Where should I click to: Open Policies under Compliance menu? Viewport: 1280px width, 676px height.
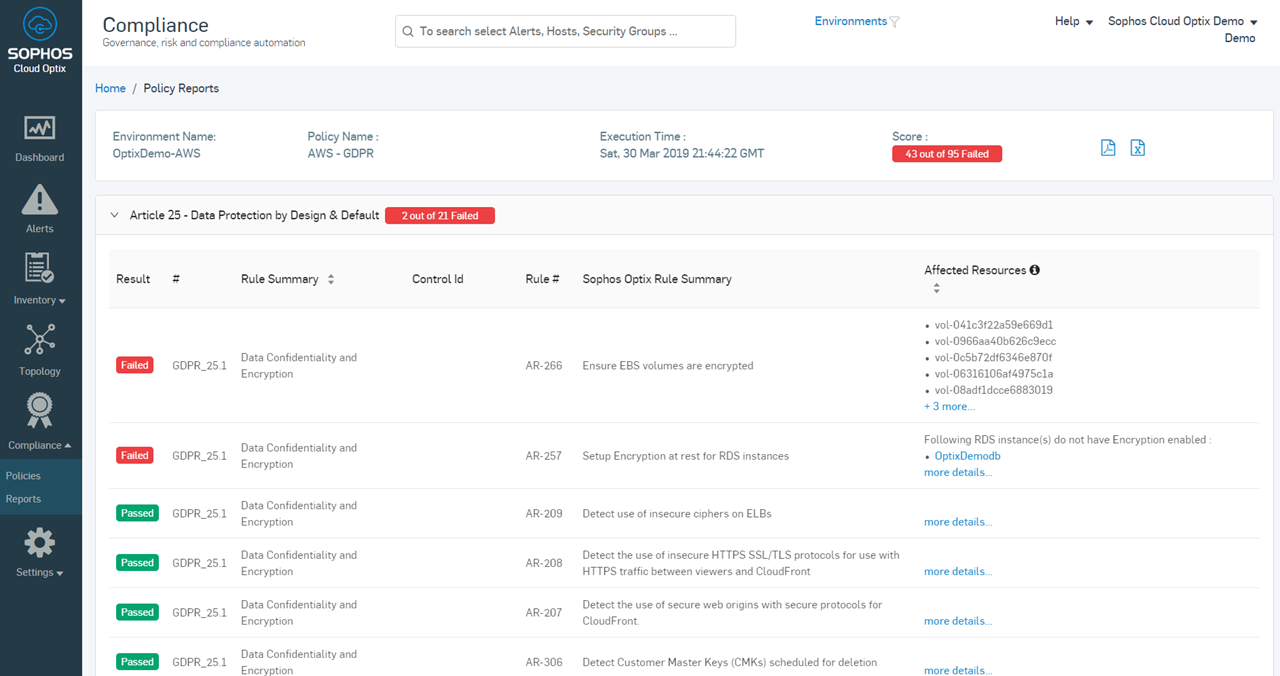point(24,476)
